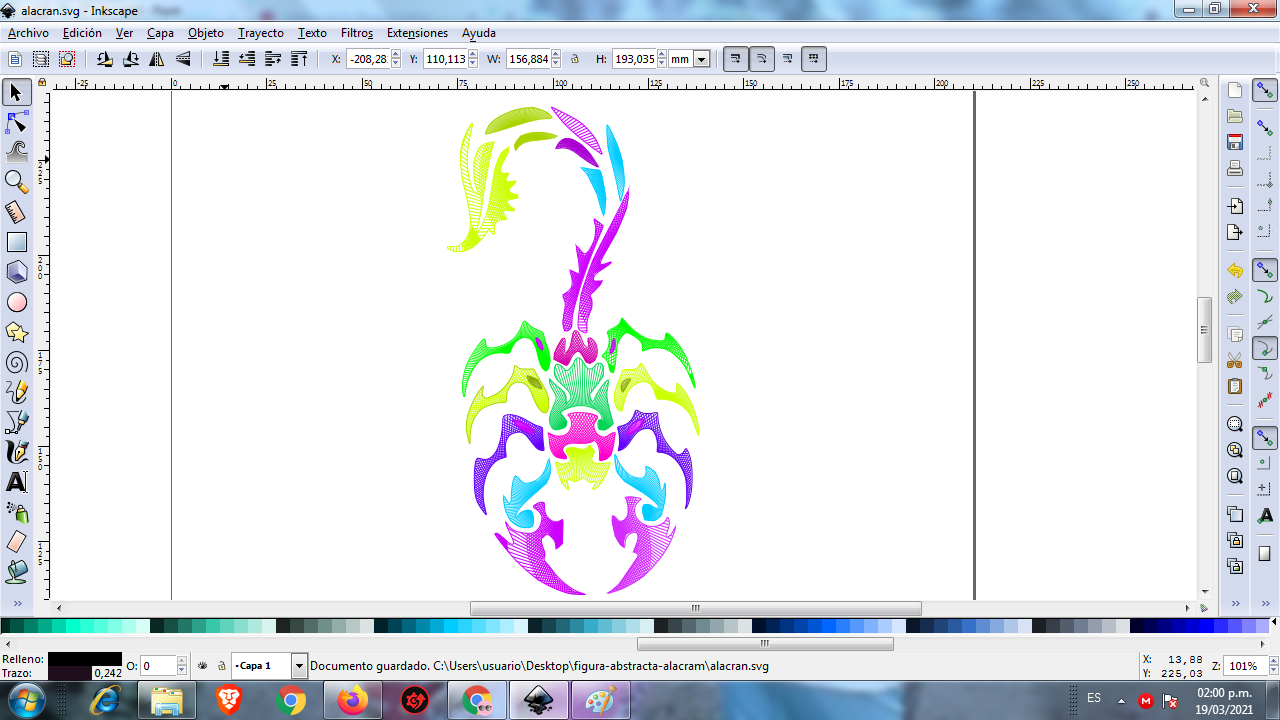
Task: Toggle current layer visibility eye
Action: 203,665
